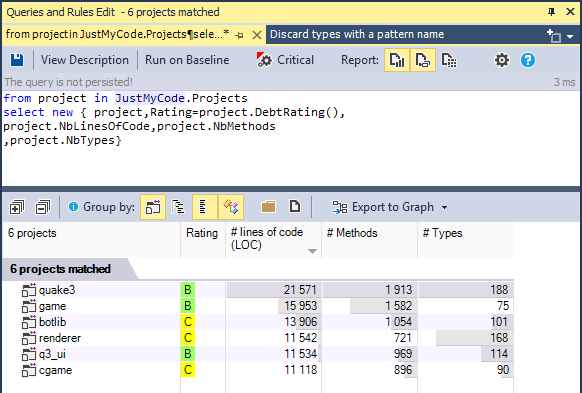Click the folder icon in results toolbar

(268, 206)
